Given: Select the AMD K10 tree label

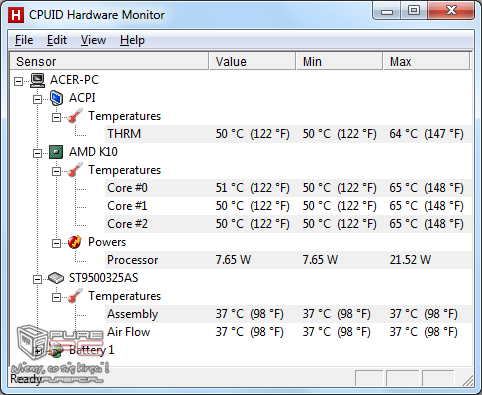Looking at the screenshot, I should click(x=93, y=152).
